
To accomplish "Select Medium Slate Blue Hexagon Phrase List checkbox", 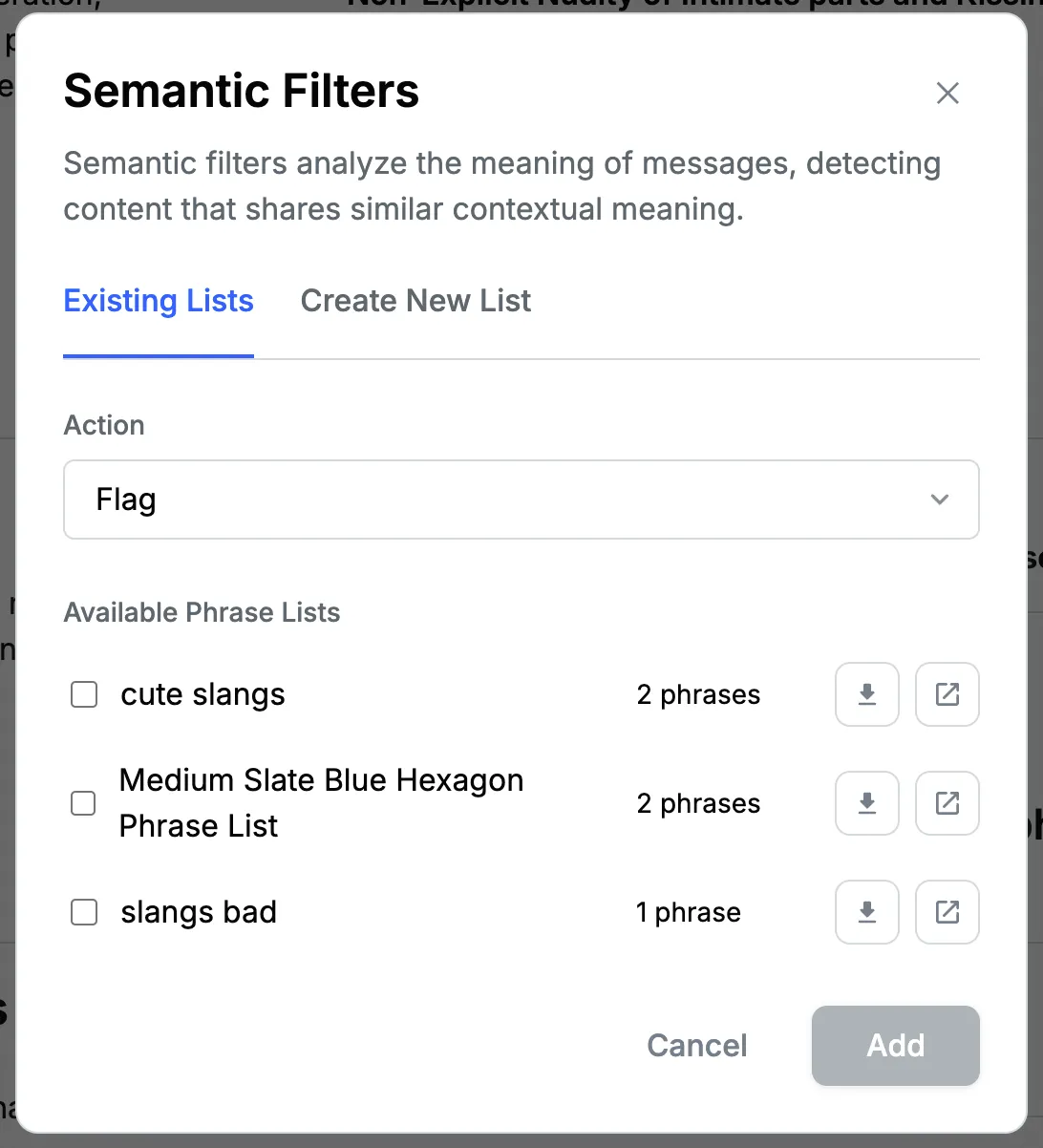I will [84, 803].
